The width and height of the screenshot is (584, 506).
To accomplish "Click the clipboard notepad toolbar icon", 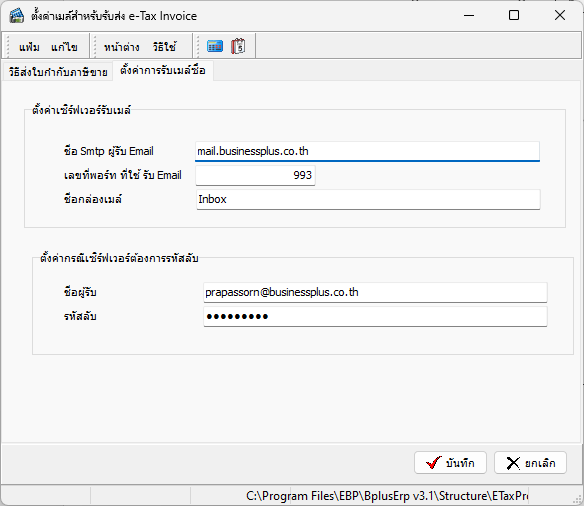I will coord(238,46).
